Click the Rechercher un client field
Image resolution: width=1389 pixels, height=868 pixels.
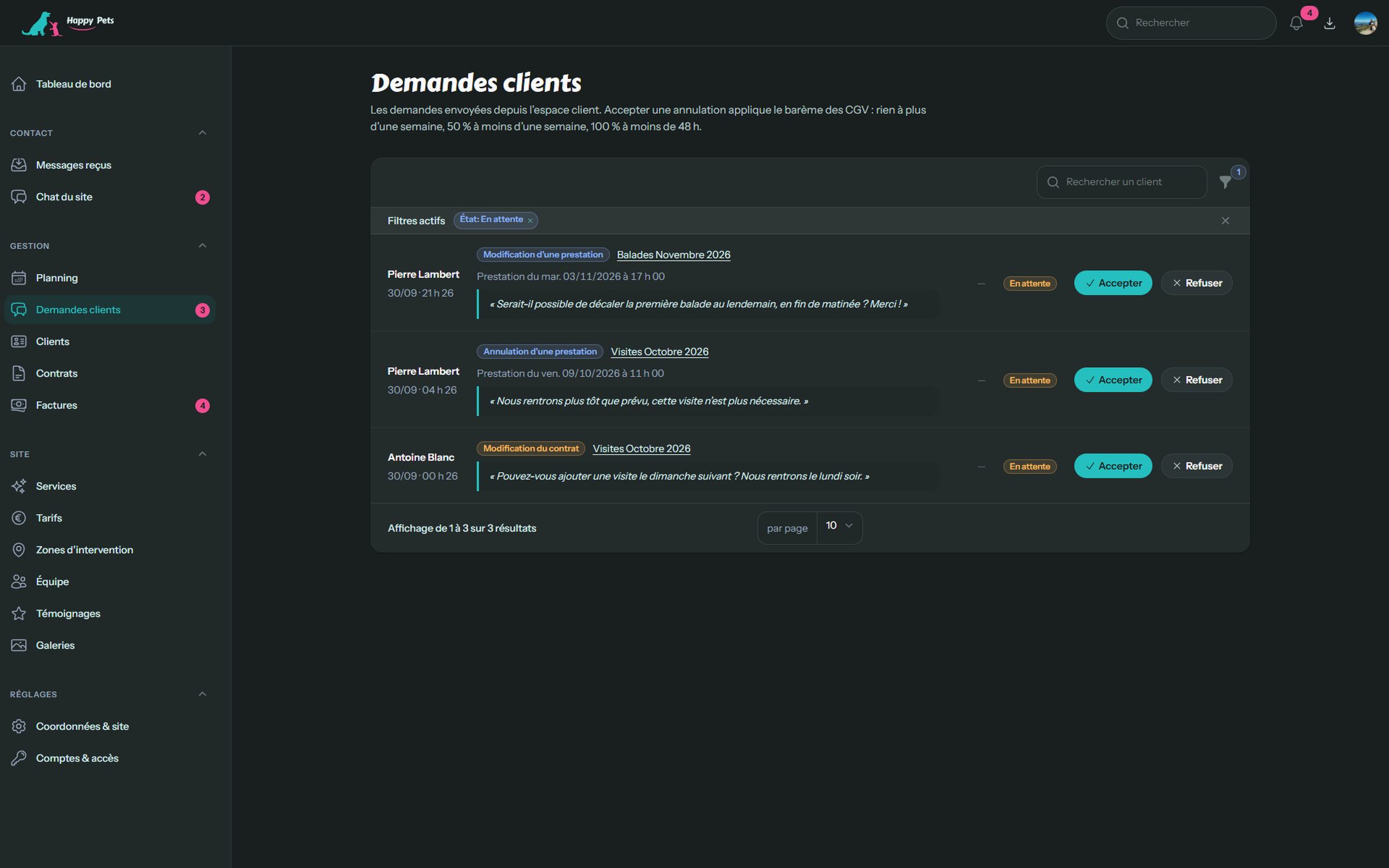point(1121,182)
